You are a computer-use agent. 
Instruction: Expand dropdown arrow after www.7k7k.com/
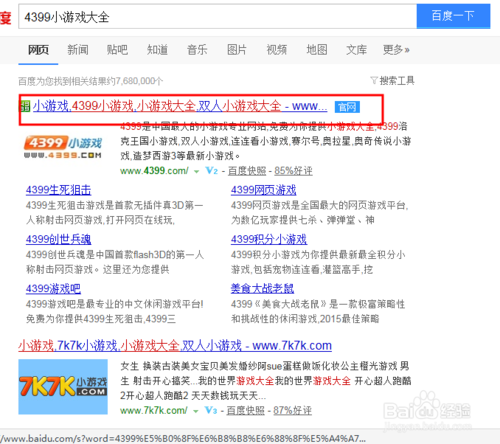(x=196, y=411)
